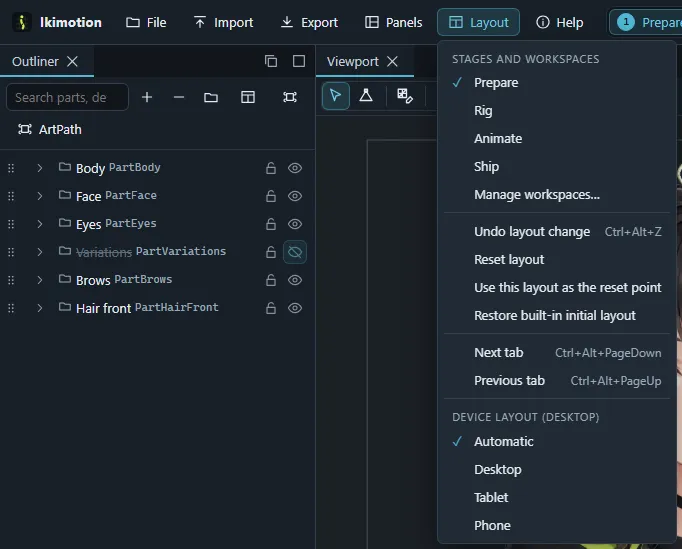Viewport: 682px width, 549px height.
Task: Maximize the Outliner panel with the square icon
Action: pos(299,61)
